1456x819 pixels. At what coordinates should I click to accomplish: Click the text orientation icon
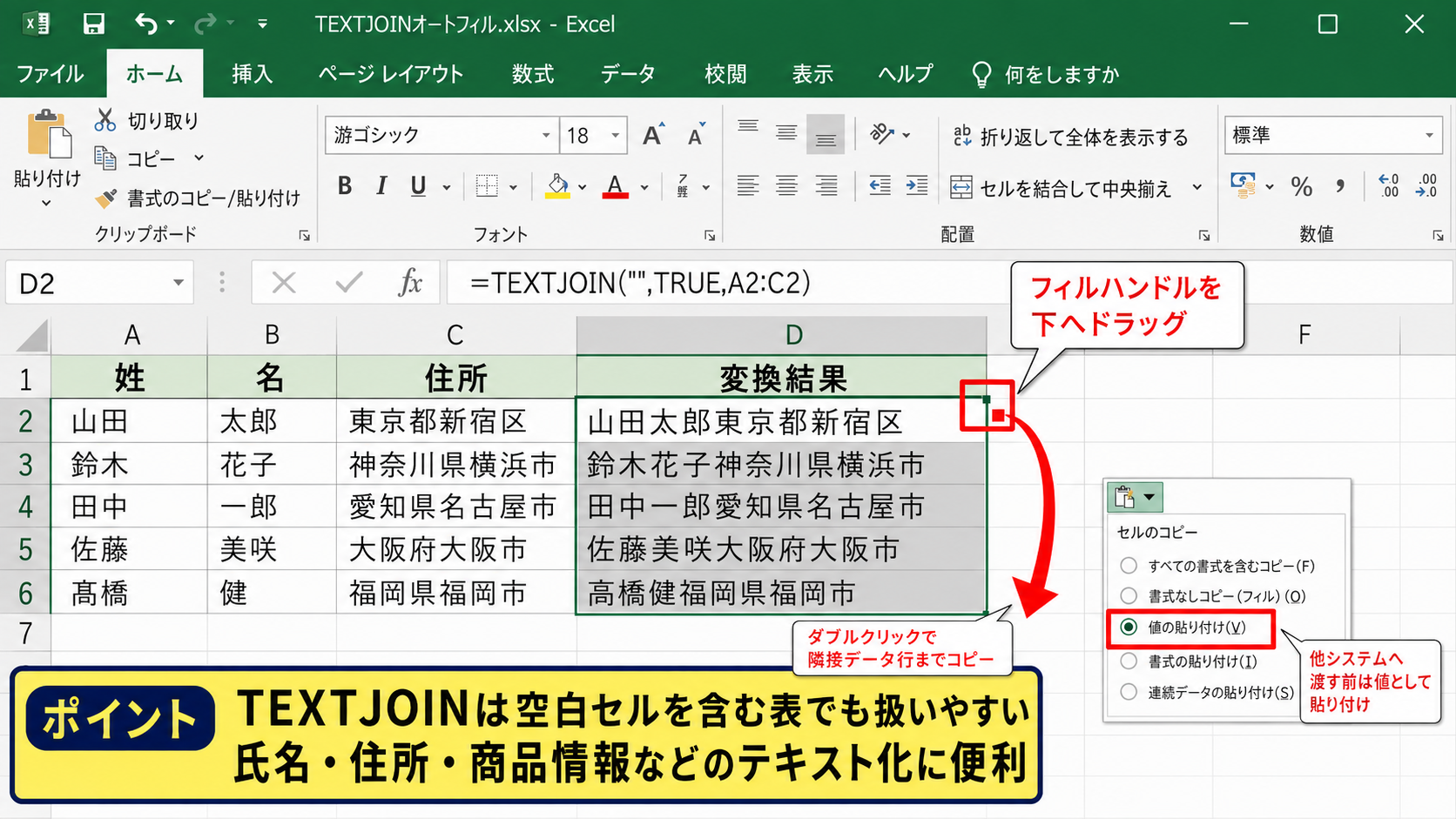(x=882, y=133)
